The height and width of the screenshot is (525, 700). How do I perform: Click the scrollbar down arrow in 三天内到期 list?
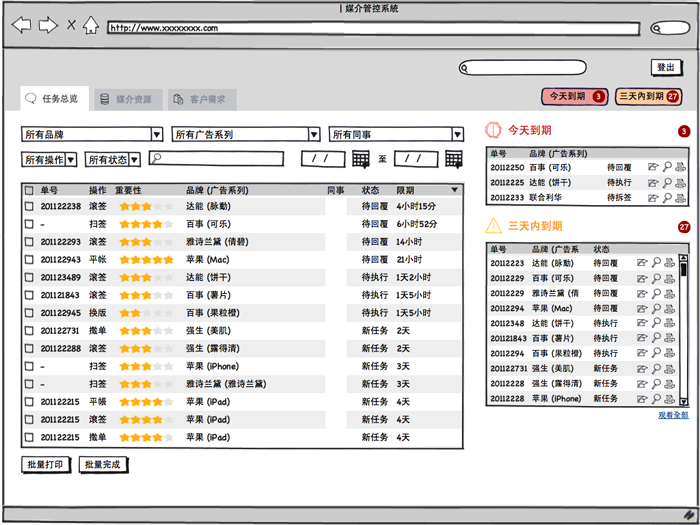[683, 401]
